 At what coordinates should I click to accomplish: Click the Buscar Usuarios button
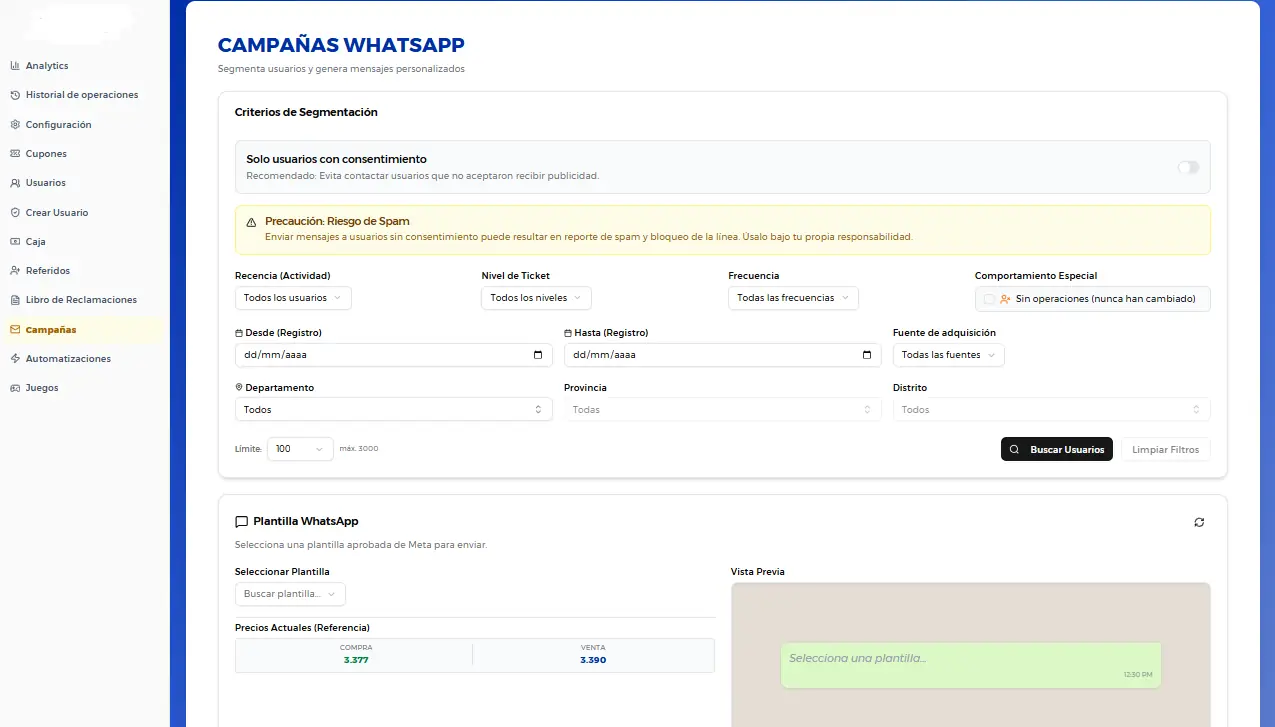(x=1057, y=450)
